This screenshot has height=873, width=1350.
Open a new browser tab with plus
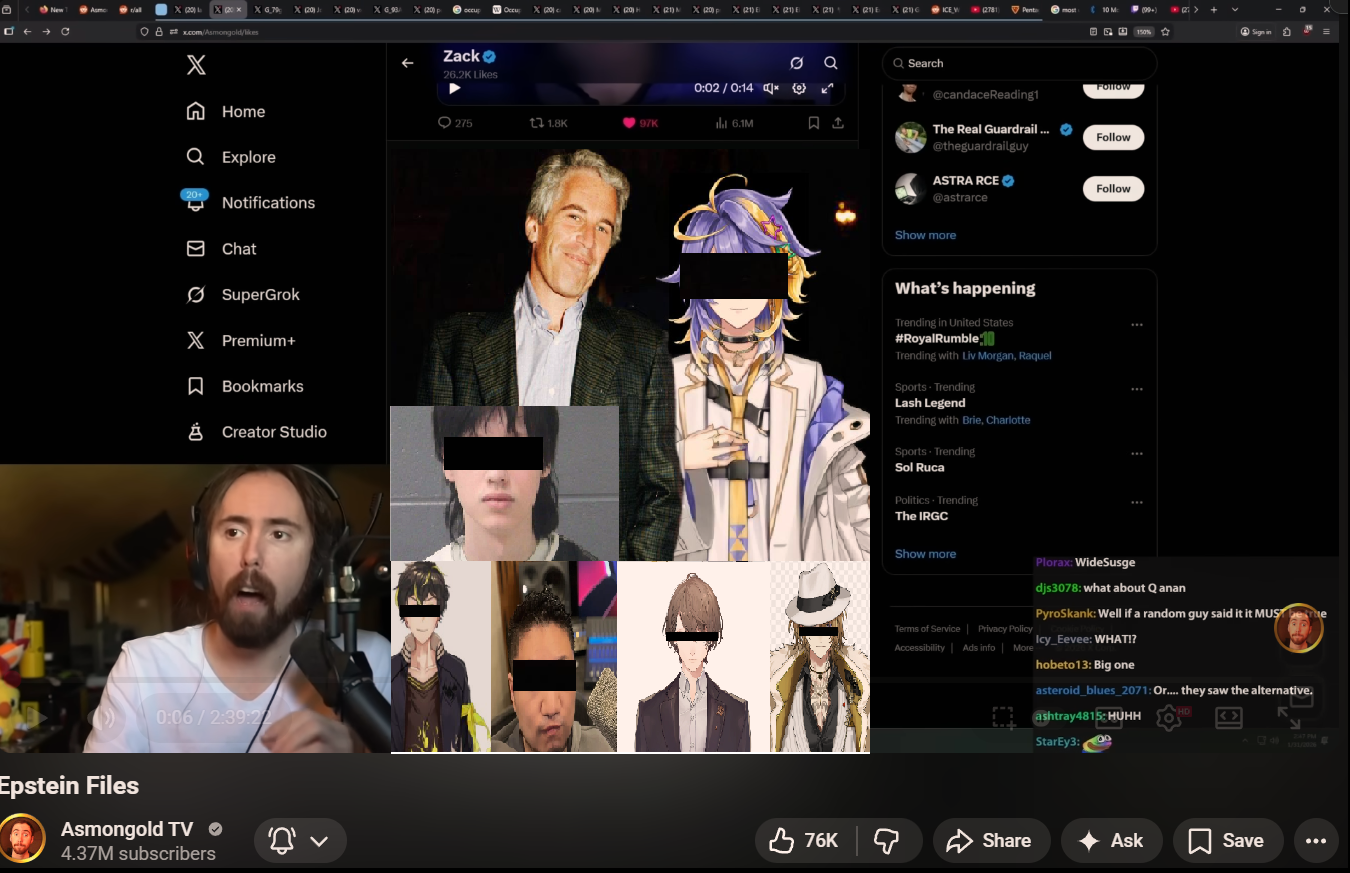[1214, 9]
